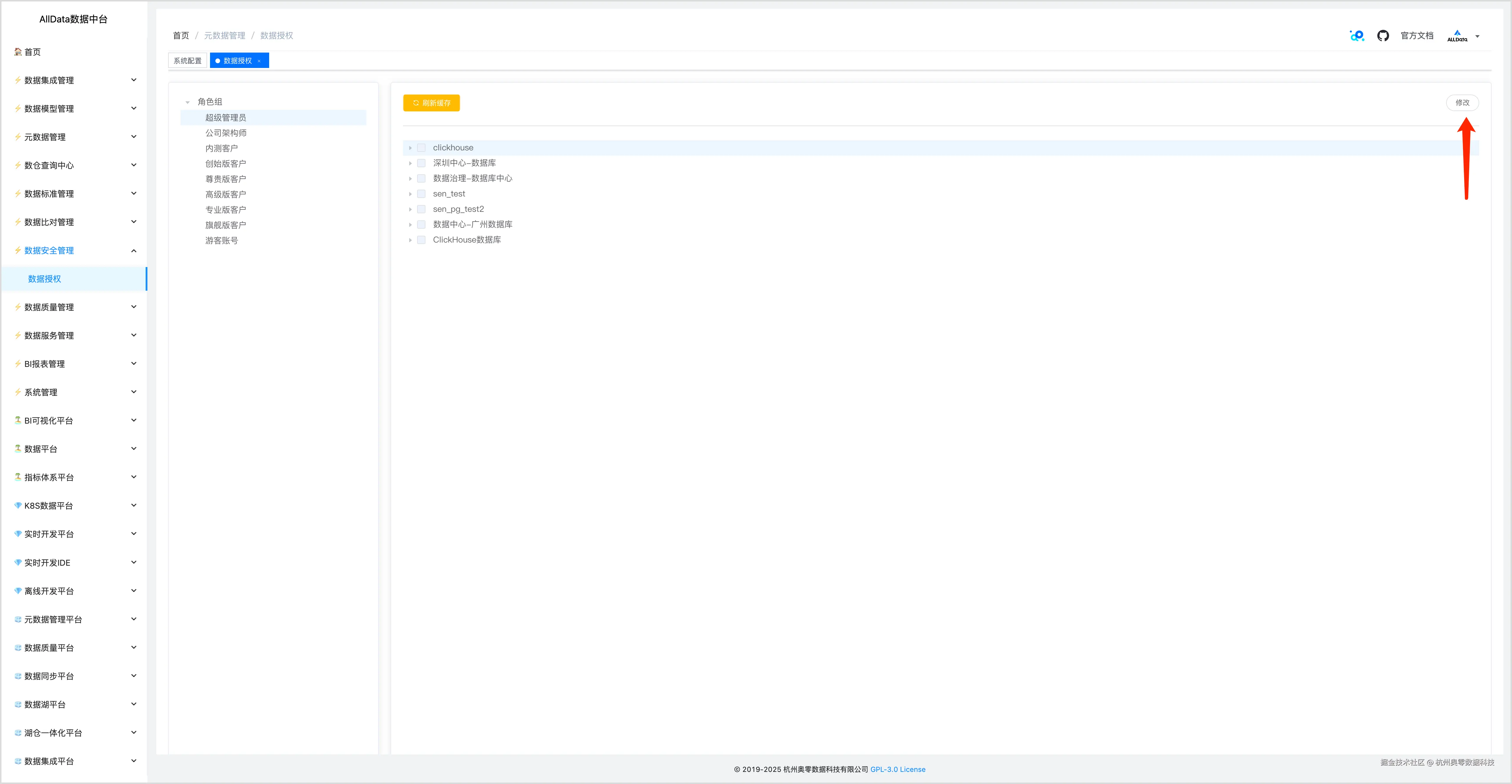Click the lightning icon beside 元数据管理
1512x784 pixels.
point(18,137)
